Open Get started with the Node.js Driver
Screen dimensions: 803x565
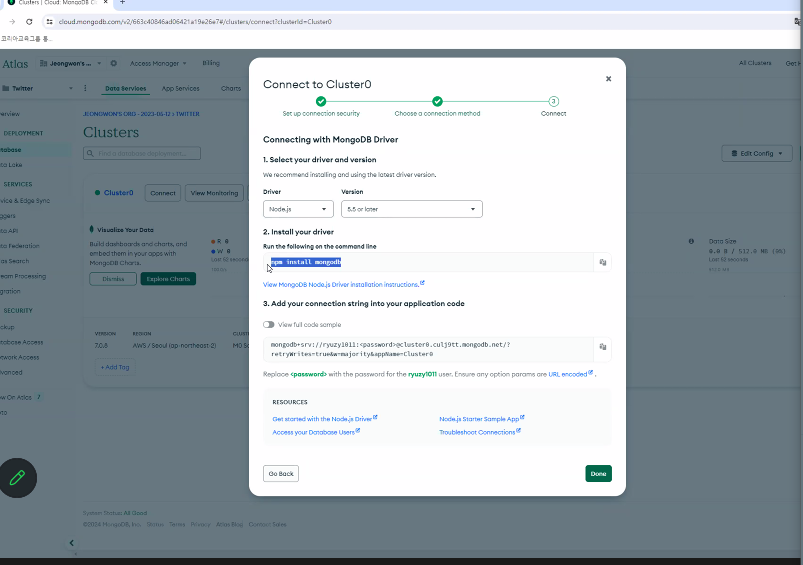coord(325,419)
